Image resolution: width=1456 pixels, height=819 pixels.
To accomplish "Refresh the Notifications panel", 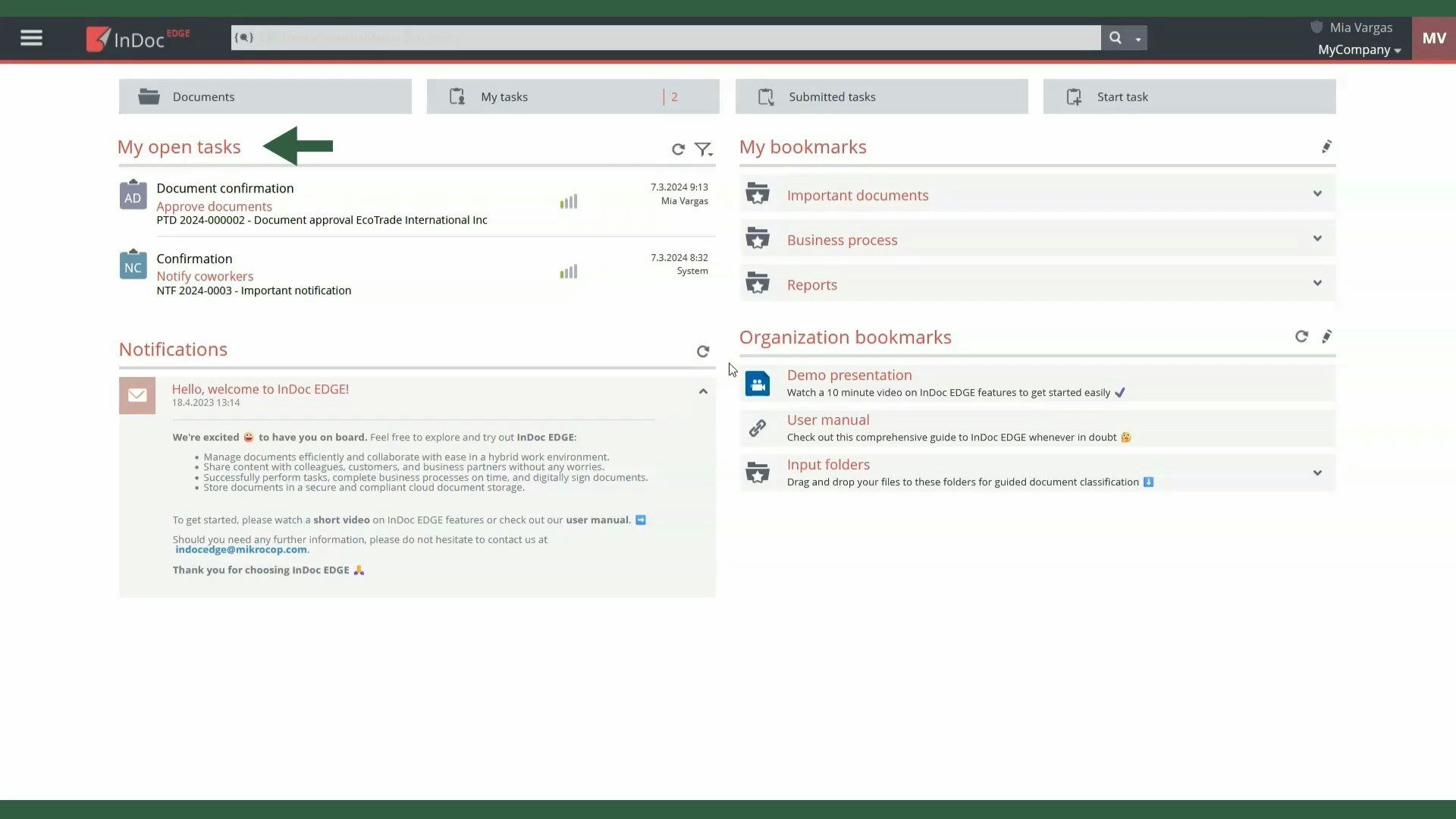I will tap(703, 351).
